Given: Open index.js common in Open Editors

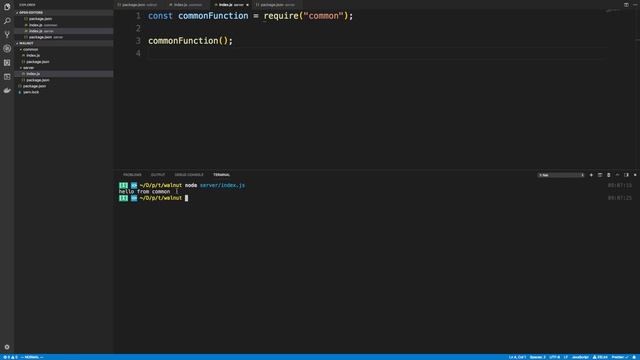Looking at the screenshot, I should point(64,25).
